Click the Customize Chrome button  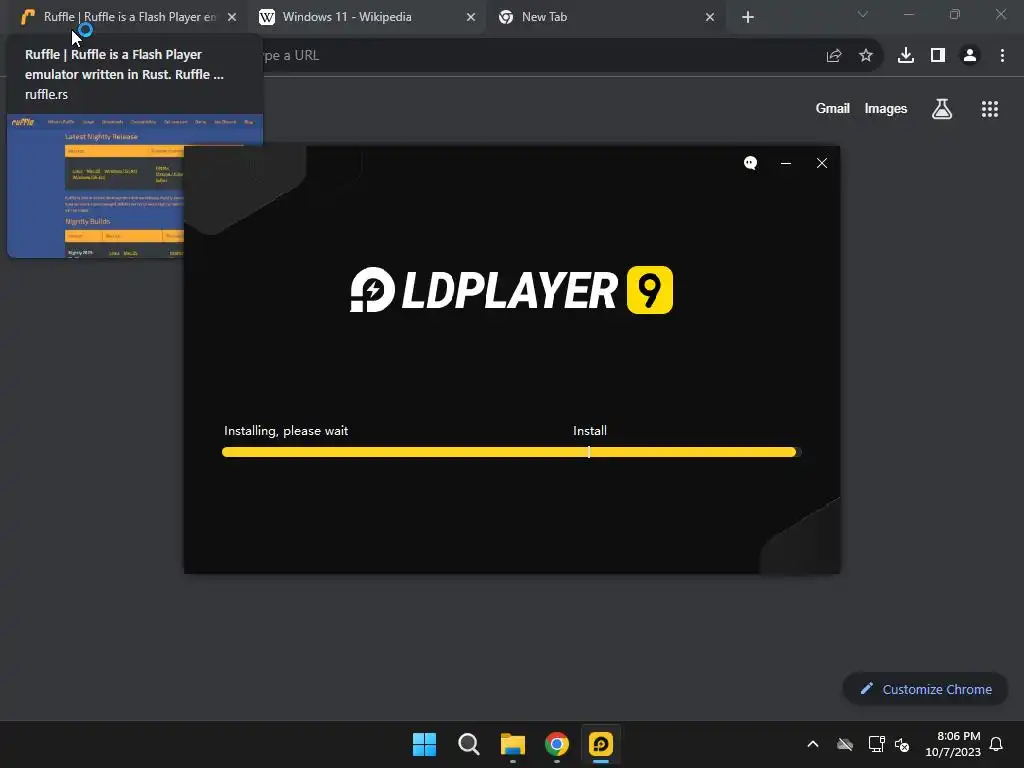(x=925, y=689)
